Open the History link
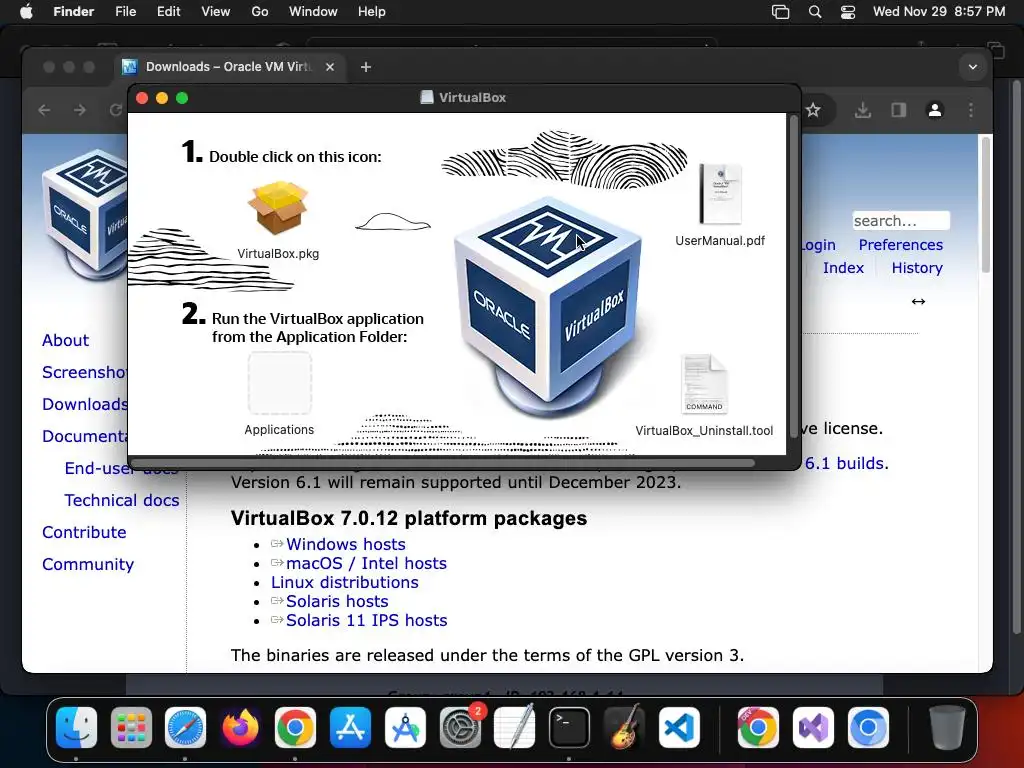 [917, 268]
